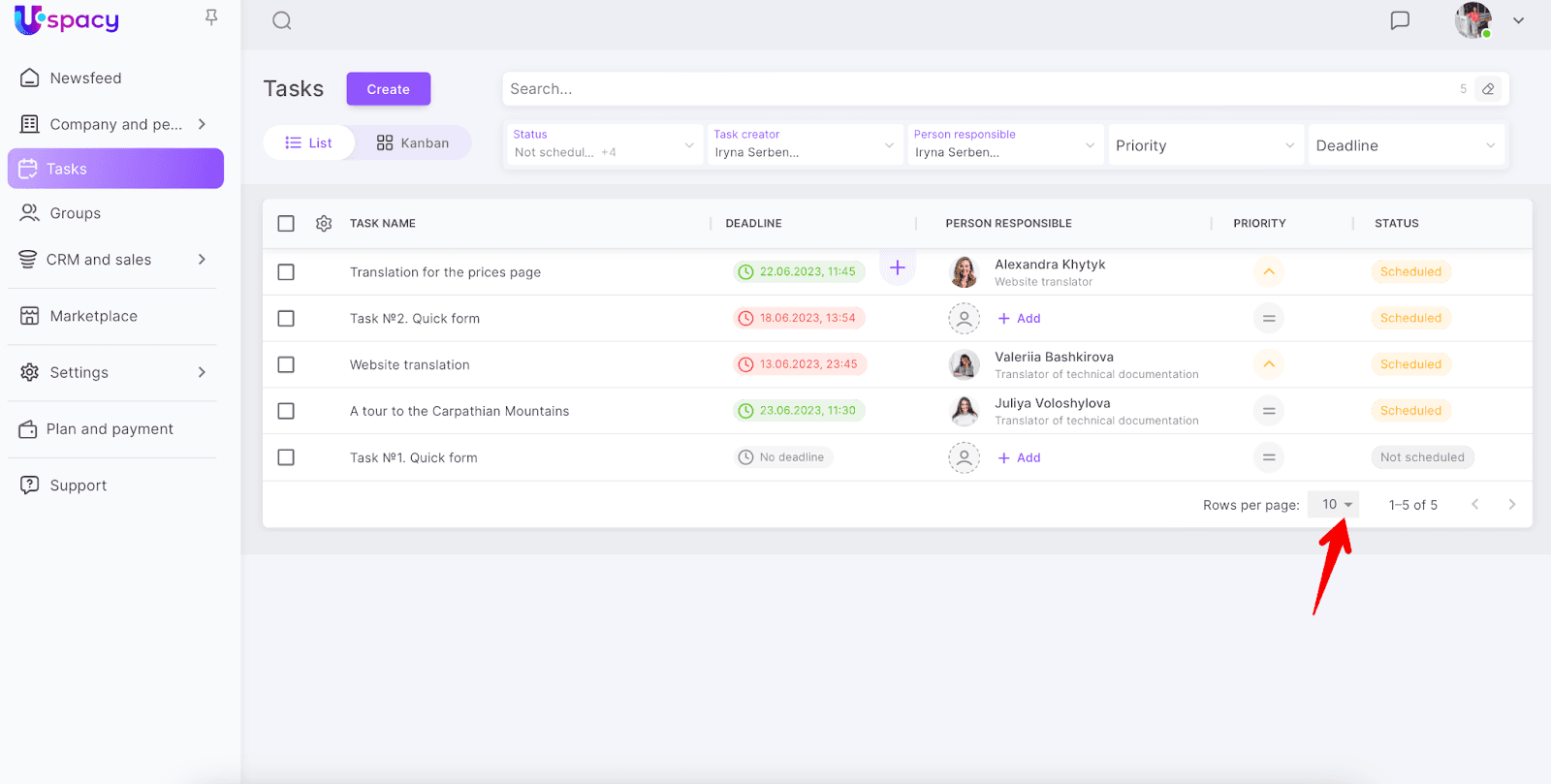Open table column settings gear

(x=324, y=224)
